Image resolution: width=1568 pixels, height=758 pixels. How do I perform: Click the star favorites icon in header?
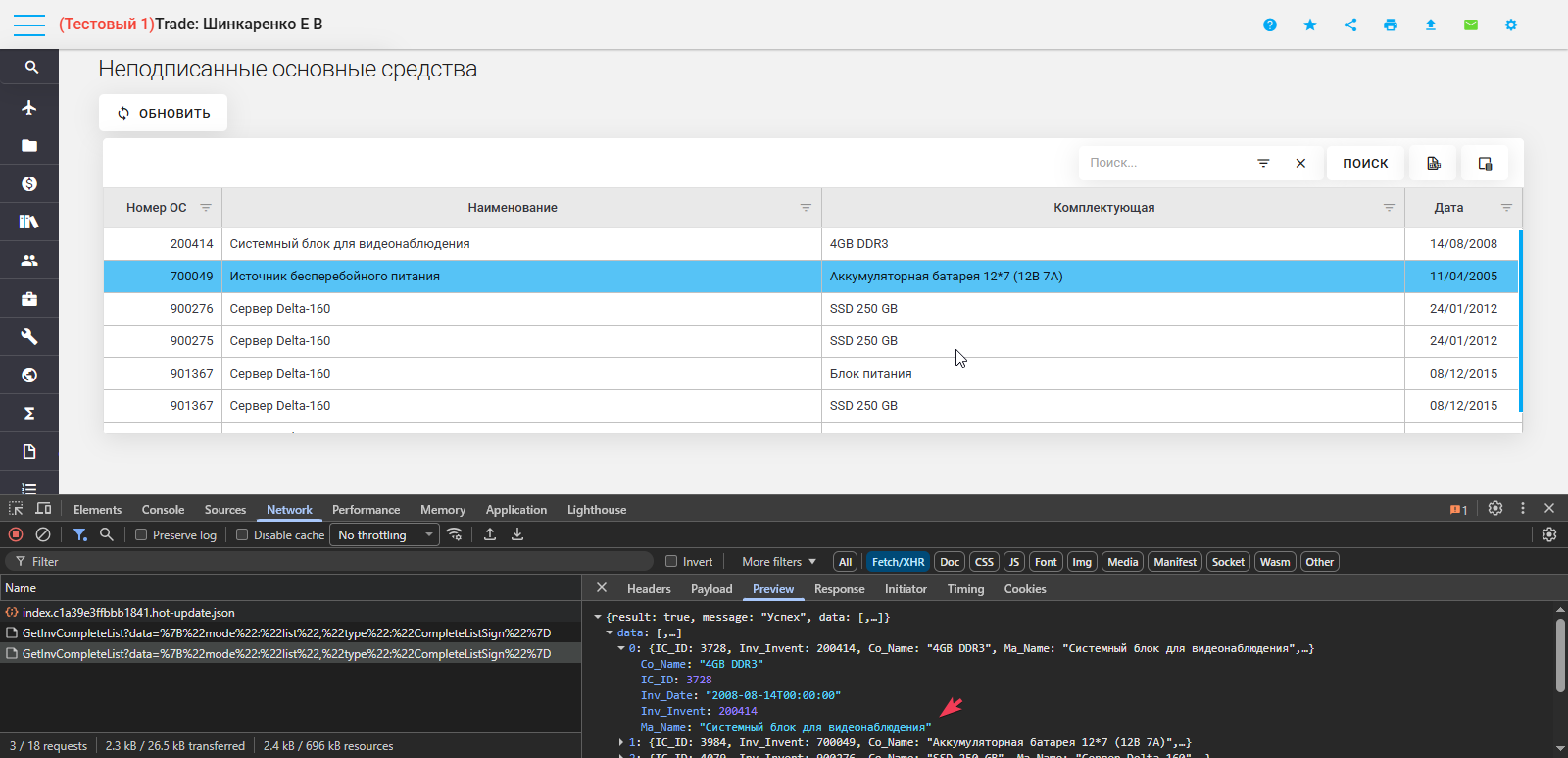[x=1310, y=25]
